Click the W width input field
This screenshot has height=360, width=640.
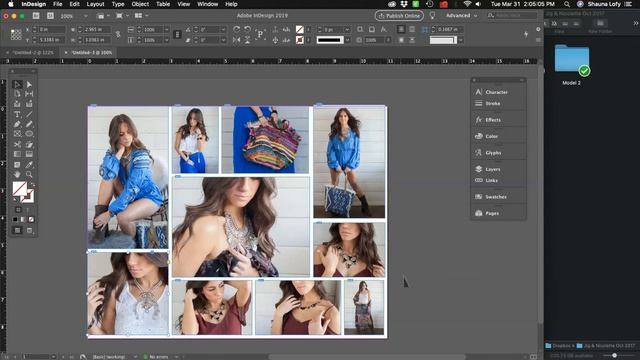coord(98,29)
